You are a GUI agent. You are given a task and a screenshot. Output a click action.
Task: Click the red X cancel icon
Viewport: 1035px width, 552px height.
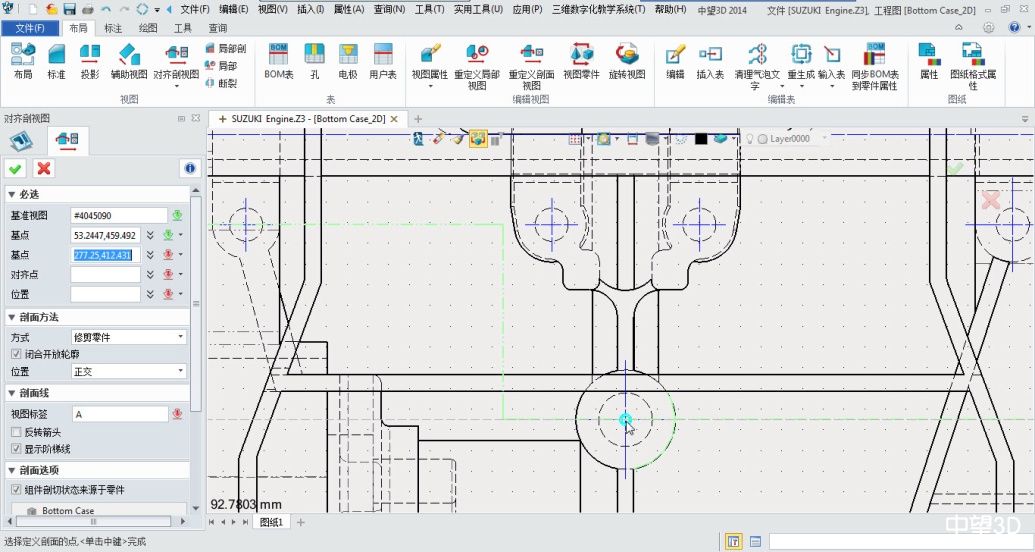pyautogui.click(x=43, y=168)
